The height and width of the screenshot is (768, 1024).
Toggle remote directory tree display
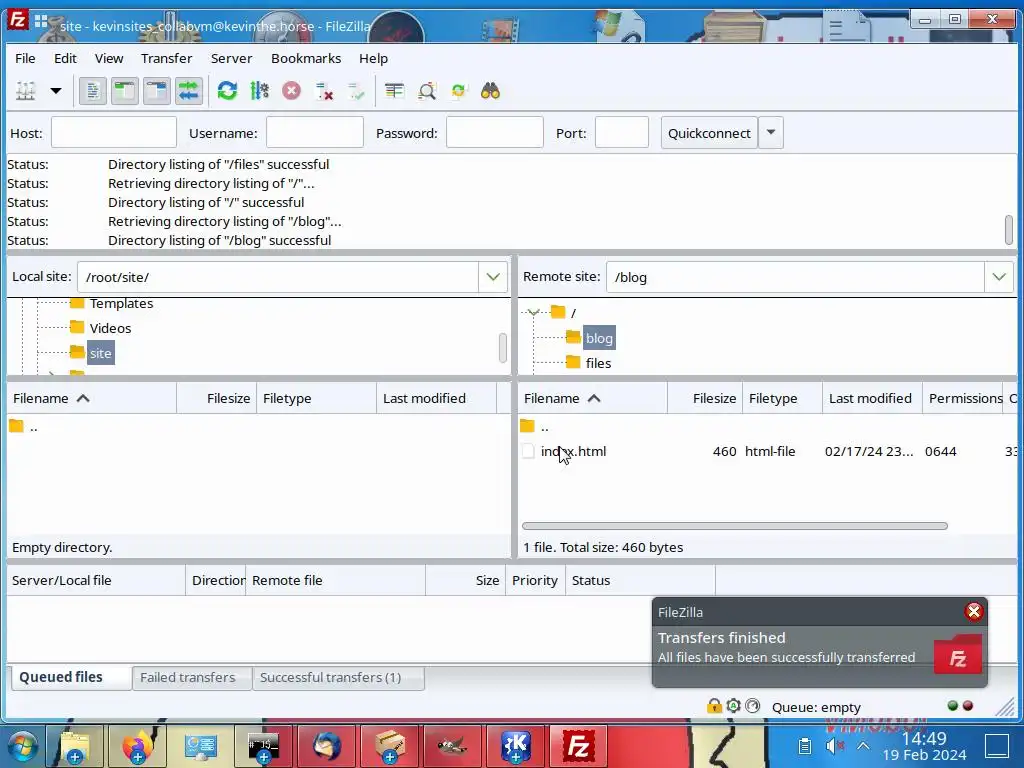pyautogui.click(x=157, y=91)
